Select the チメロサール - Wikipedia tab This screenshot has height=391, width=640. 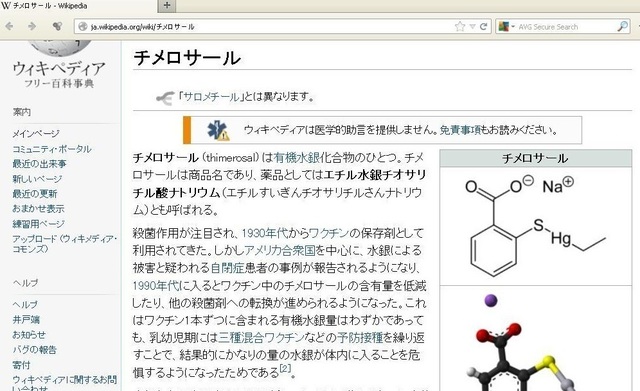coord(78,6)
